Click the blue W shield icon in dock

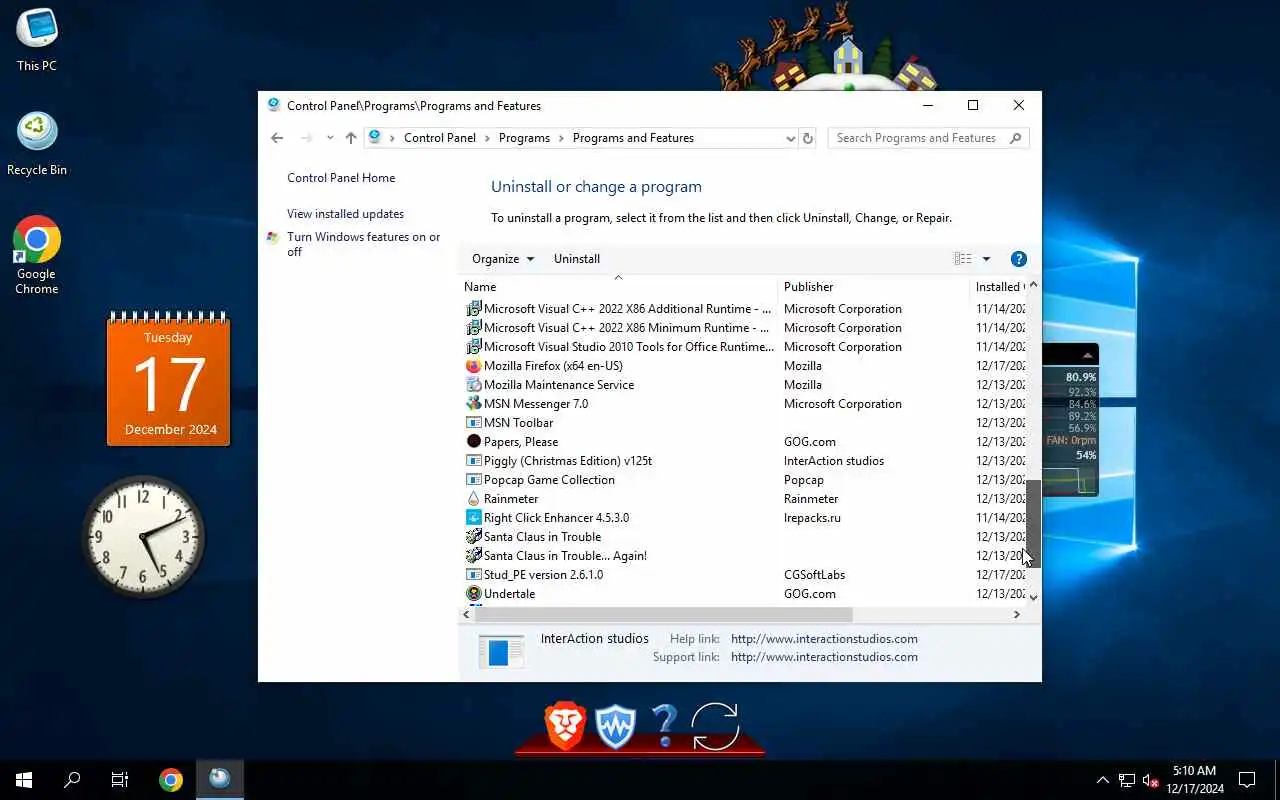point(615,726)
